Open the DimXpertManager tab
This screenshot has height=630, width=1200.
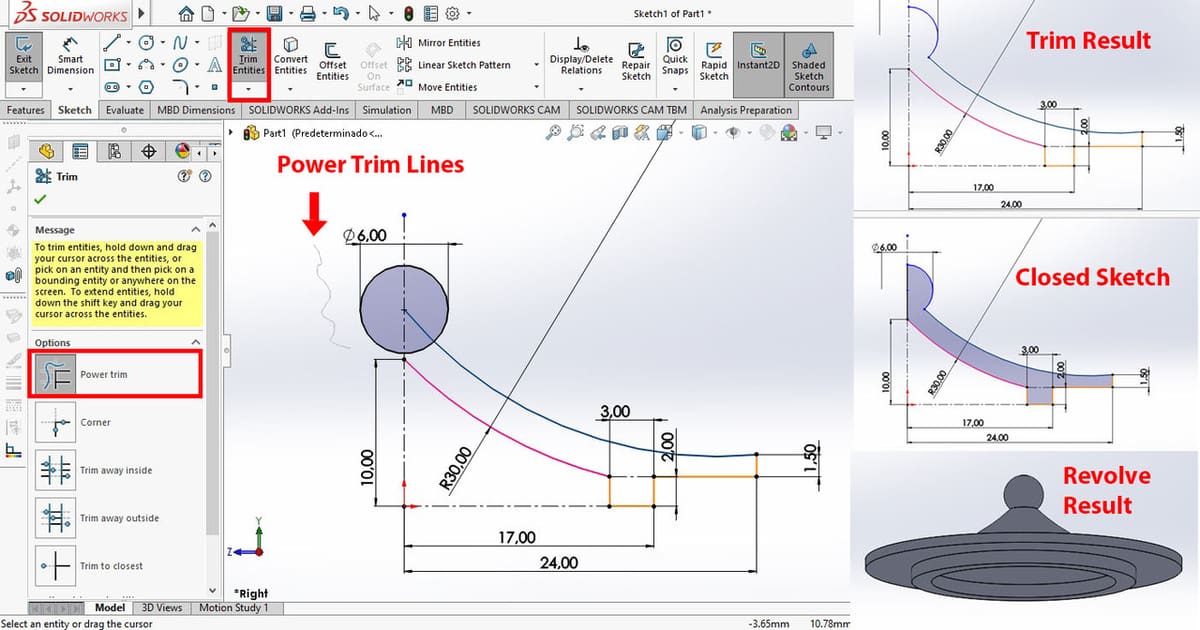[x=149, y=151]
